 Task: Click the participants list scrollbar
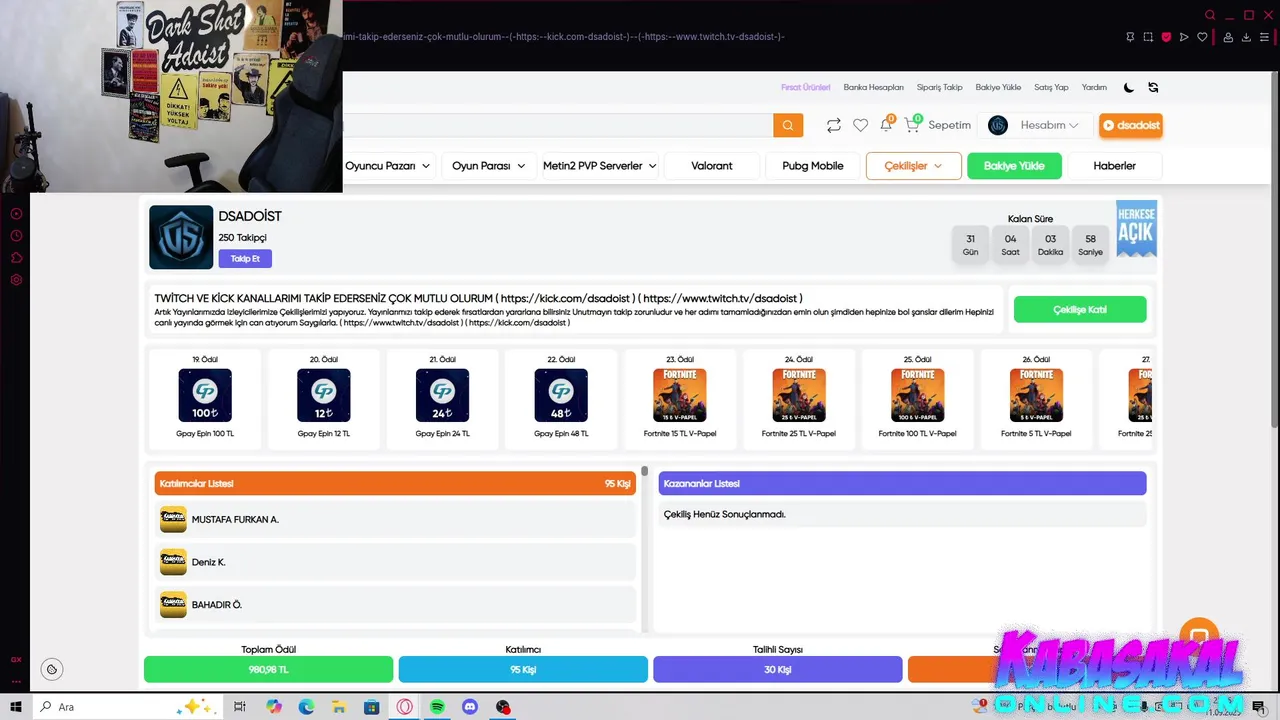(x=645, y=471)
